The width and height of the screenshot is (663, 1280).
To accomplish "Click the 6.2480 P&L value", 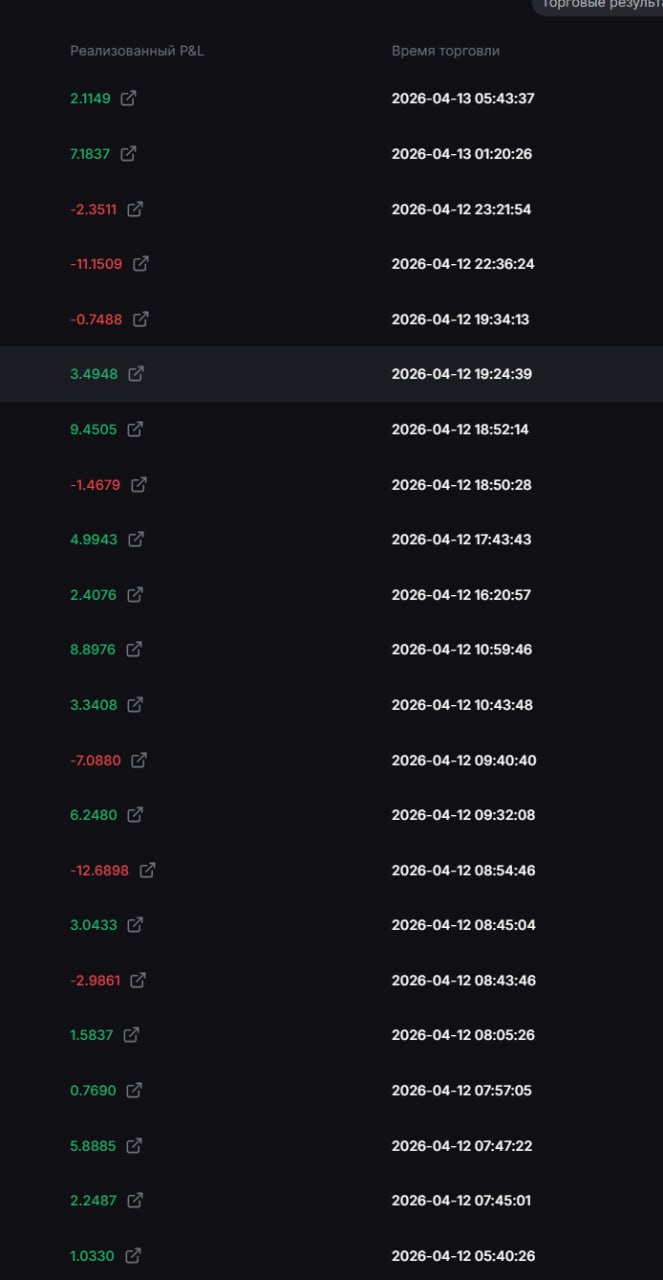I will click(93, 815).
